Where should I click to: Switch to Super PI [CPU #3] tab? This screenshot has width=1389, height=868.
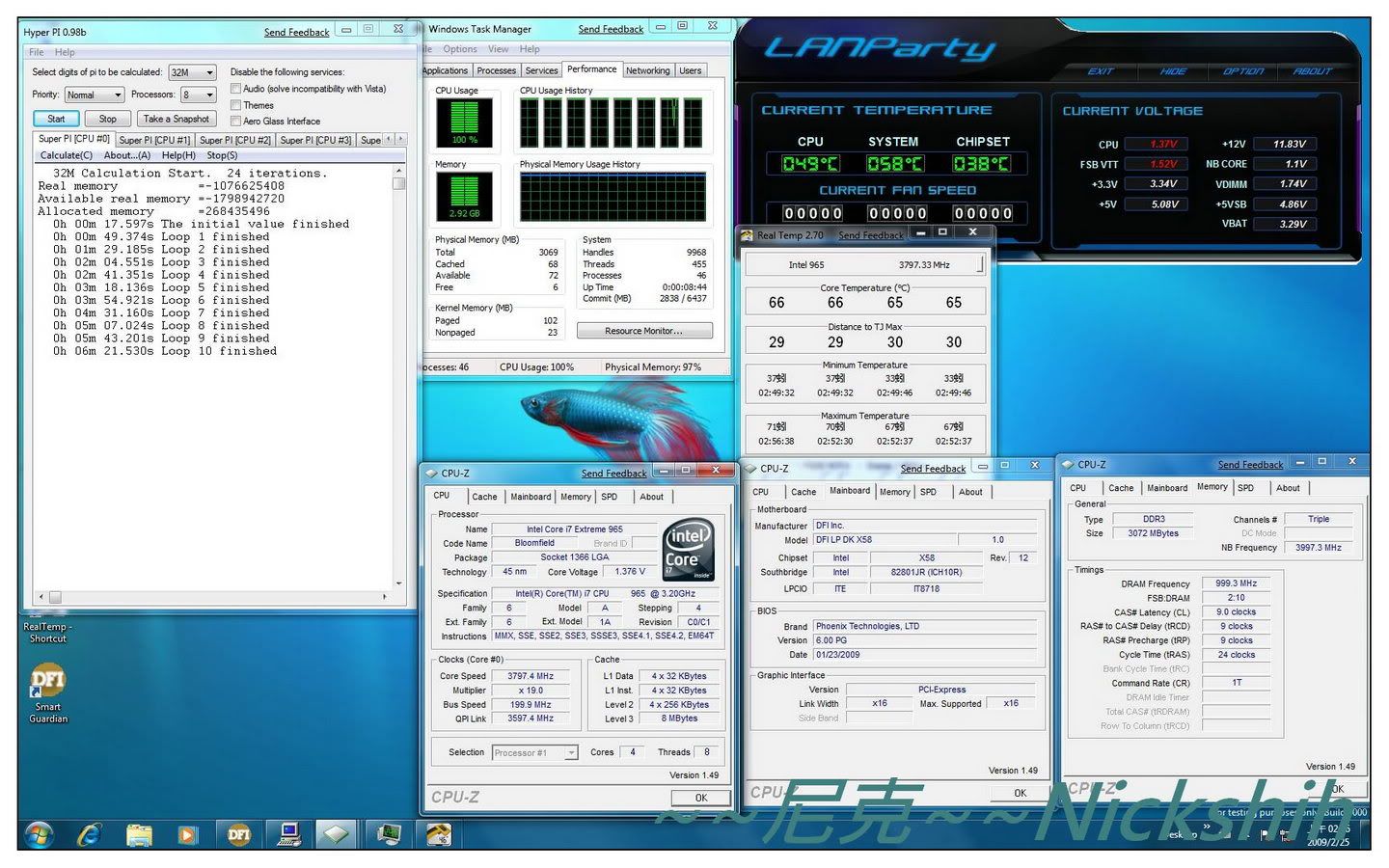tap(315, 140)
